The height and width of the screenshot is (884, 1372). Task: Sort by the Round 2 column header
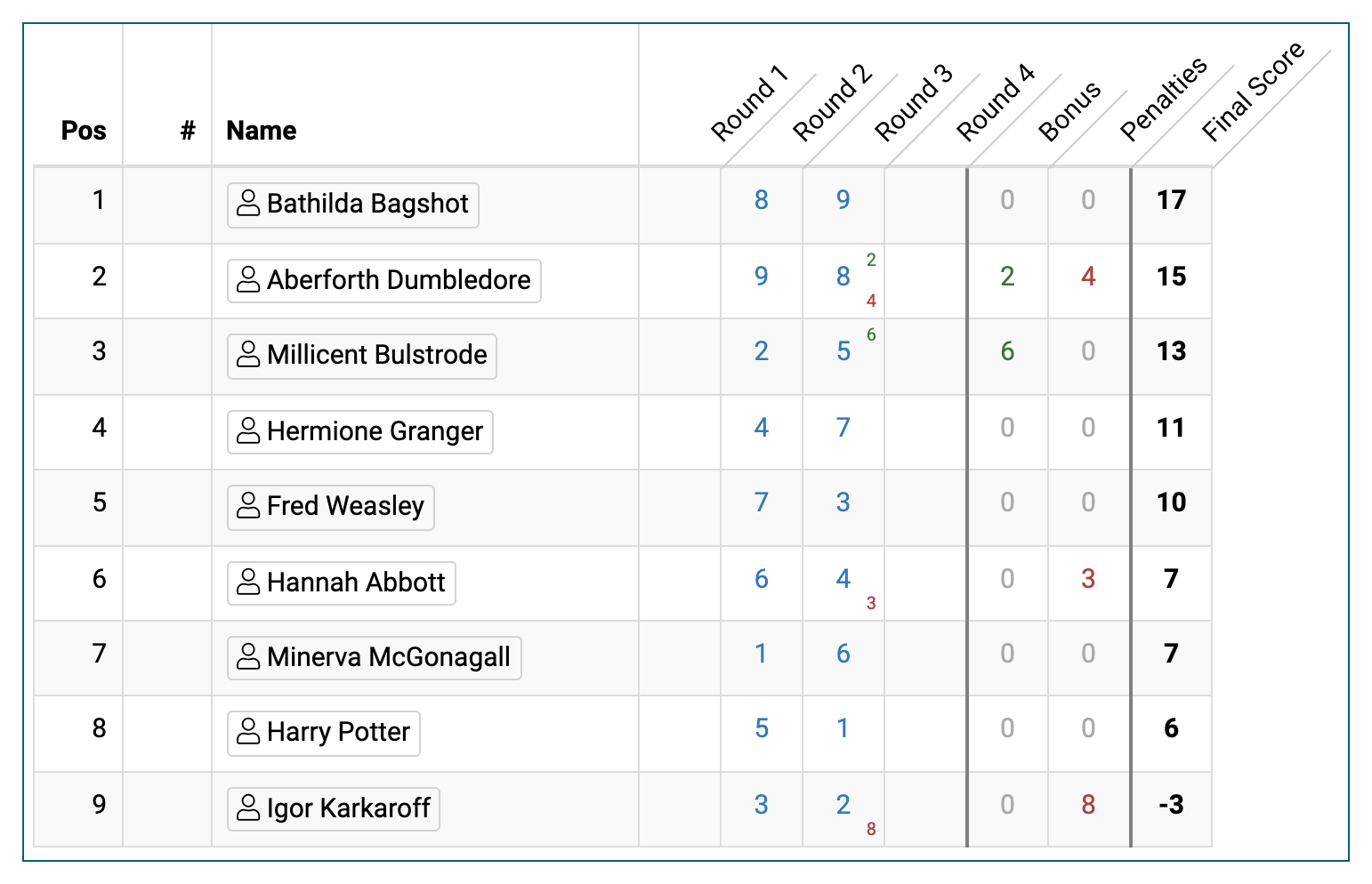click(831, 105)
